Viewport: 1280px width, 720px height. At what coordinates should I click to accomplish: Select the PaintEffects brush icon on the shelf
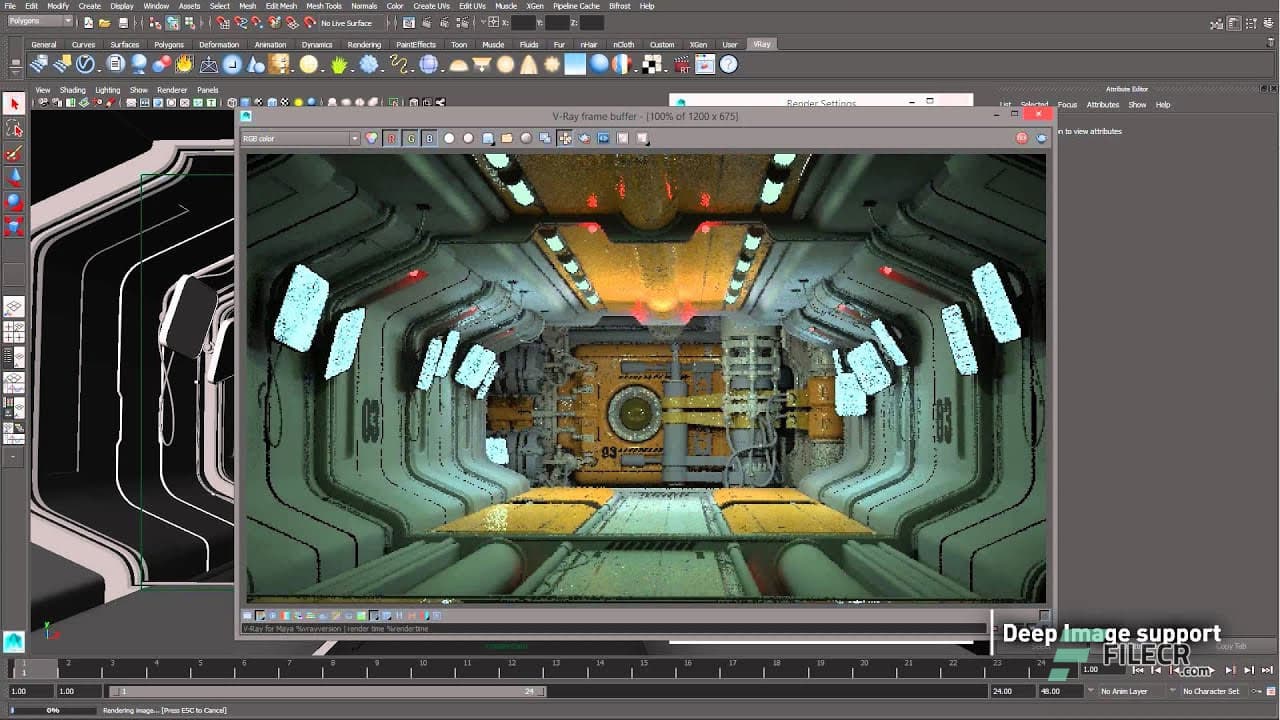pos(399,65)
